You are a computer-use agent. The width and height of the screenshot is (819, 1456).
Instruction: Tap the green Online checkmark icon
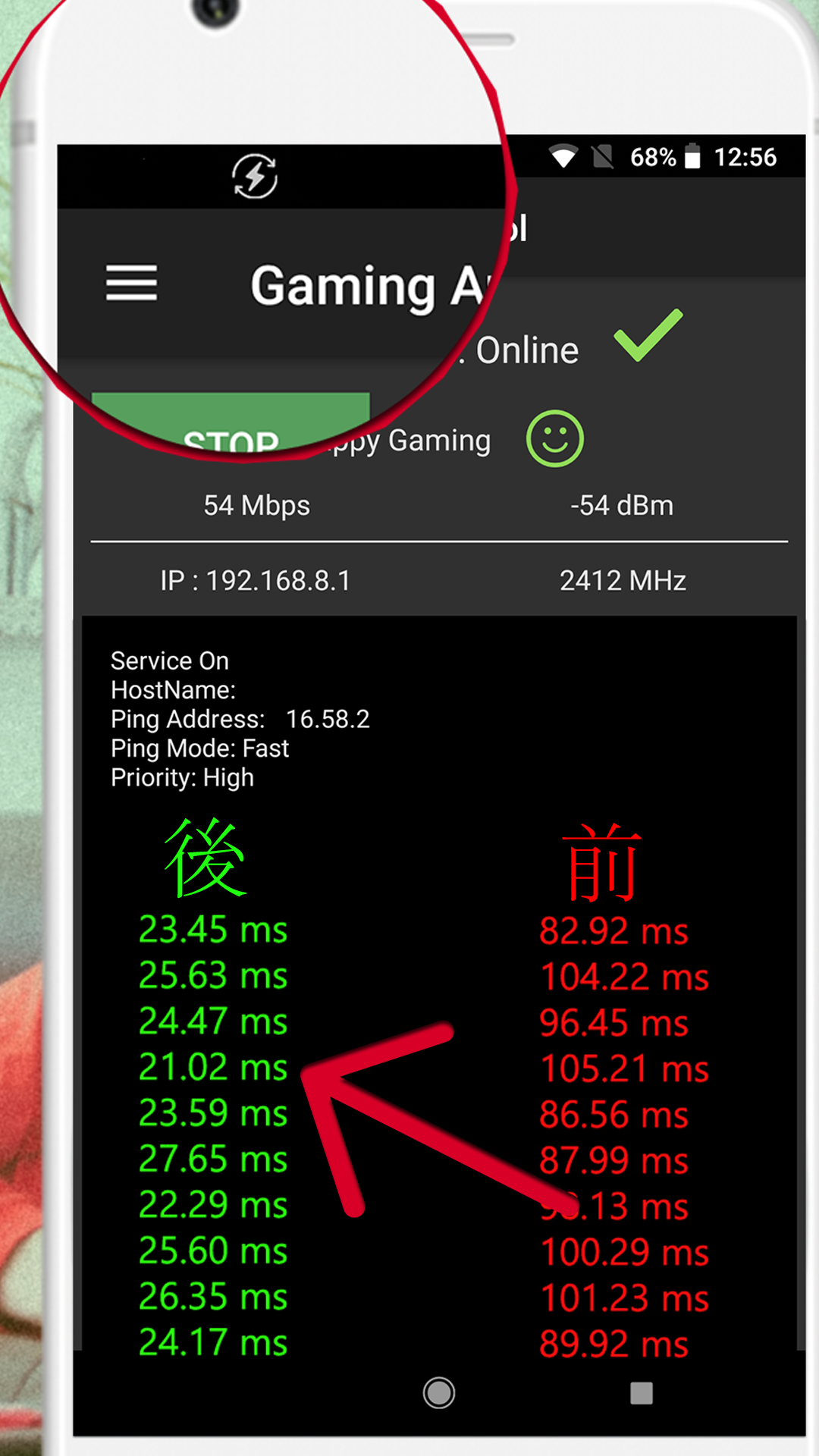(x=648, y=335)
